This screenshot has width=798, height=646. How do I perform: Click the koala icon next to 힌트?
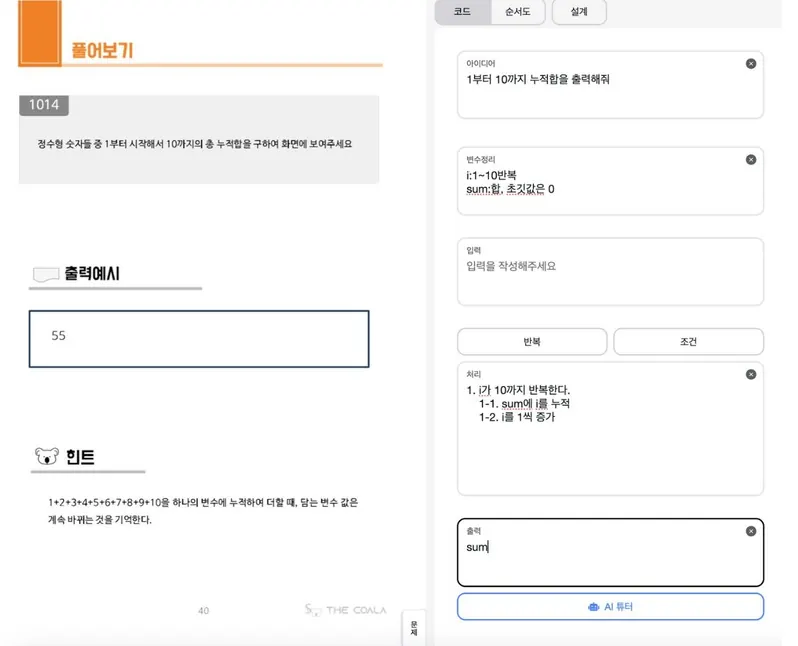47,456
